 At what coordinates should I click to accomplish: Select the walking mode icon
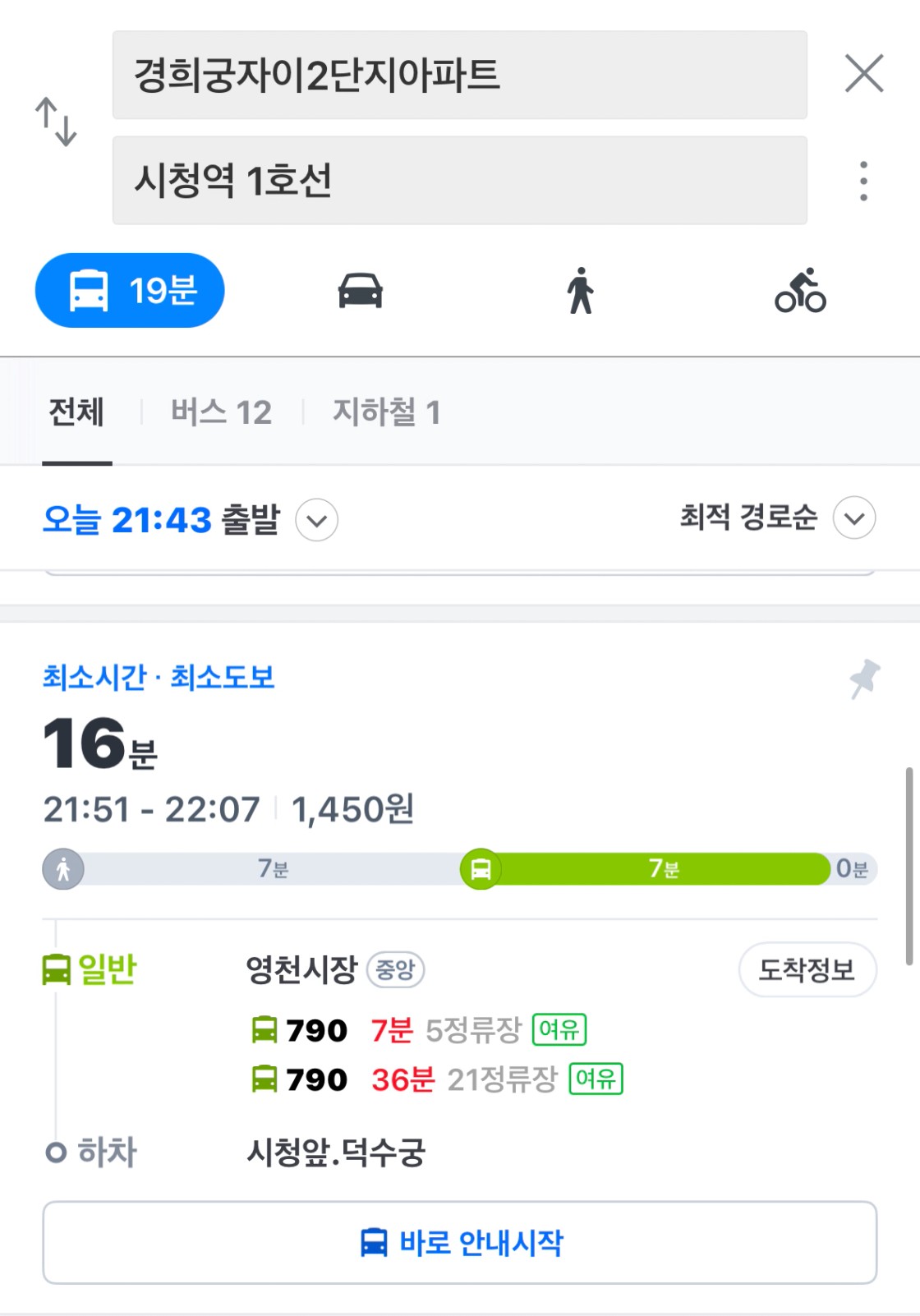[580, 291]
